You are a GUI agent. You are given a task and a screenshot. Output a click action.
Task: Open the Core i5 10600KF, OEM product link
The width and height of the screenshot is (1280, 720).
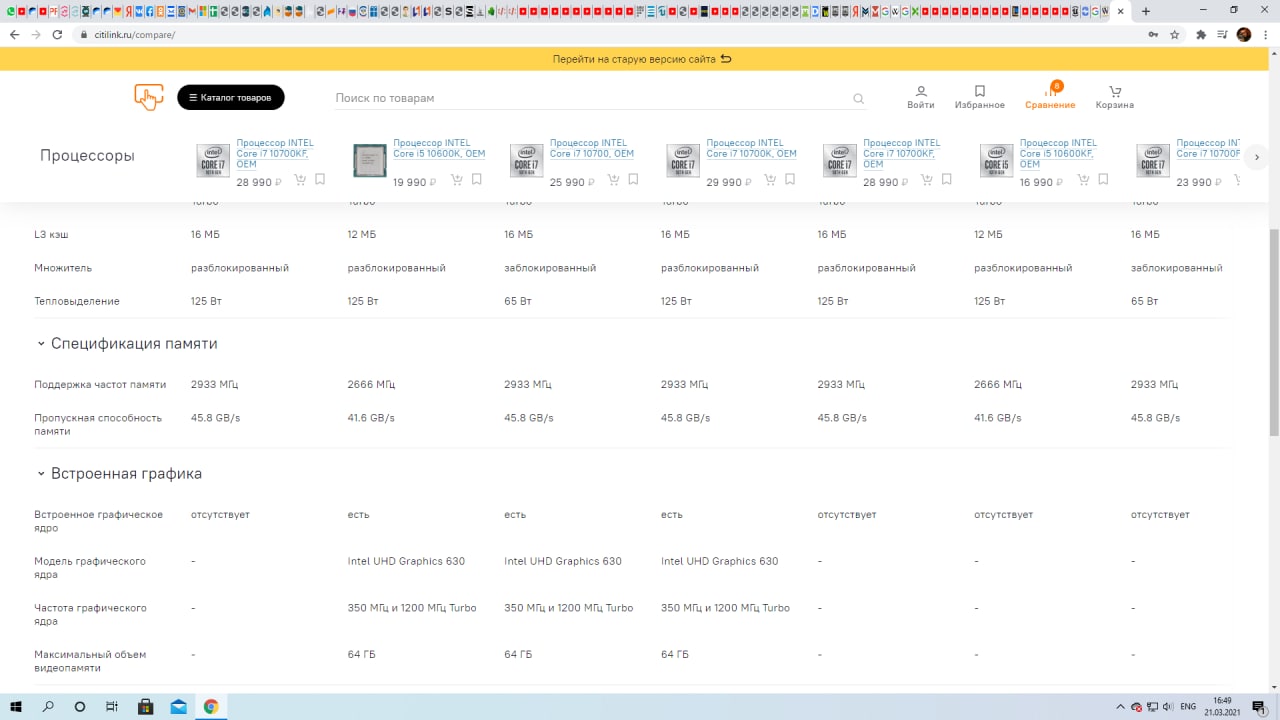(x=1058, y=153)
